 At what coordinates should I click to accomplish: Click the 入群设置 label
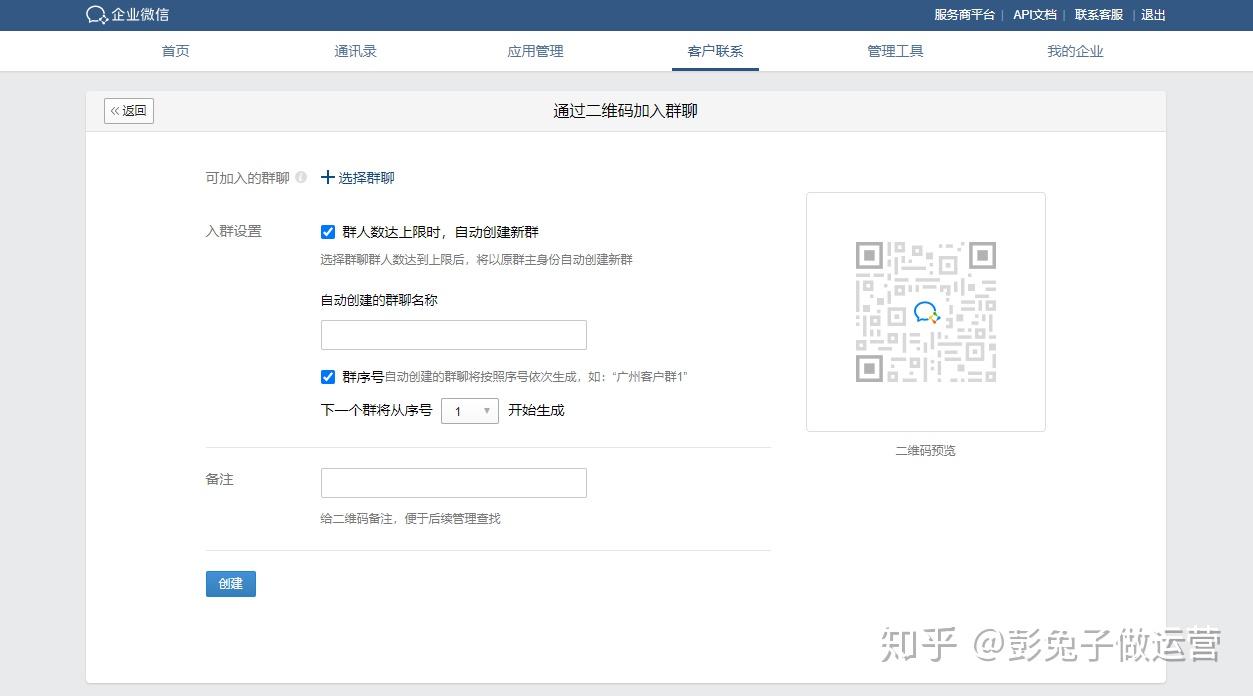click(234, 231)
